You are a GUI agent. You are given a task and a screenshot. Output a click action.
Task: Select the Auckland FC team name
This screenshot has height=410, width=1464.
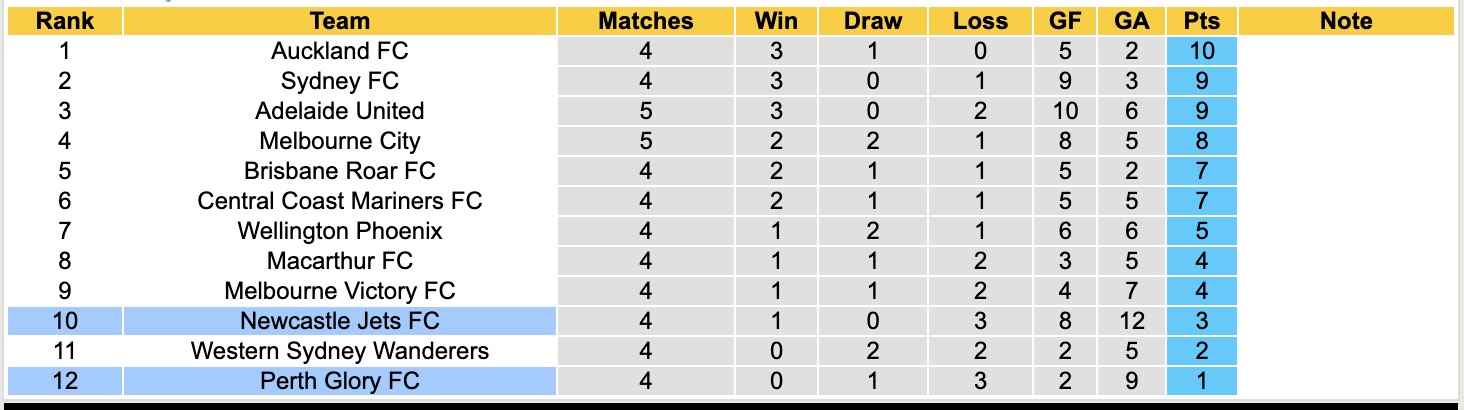click(x=339, y=51)
